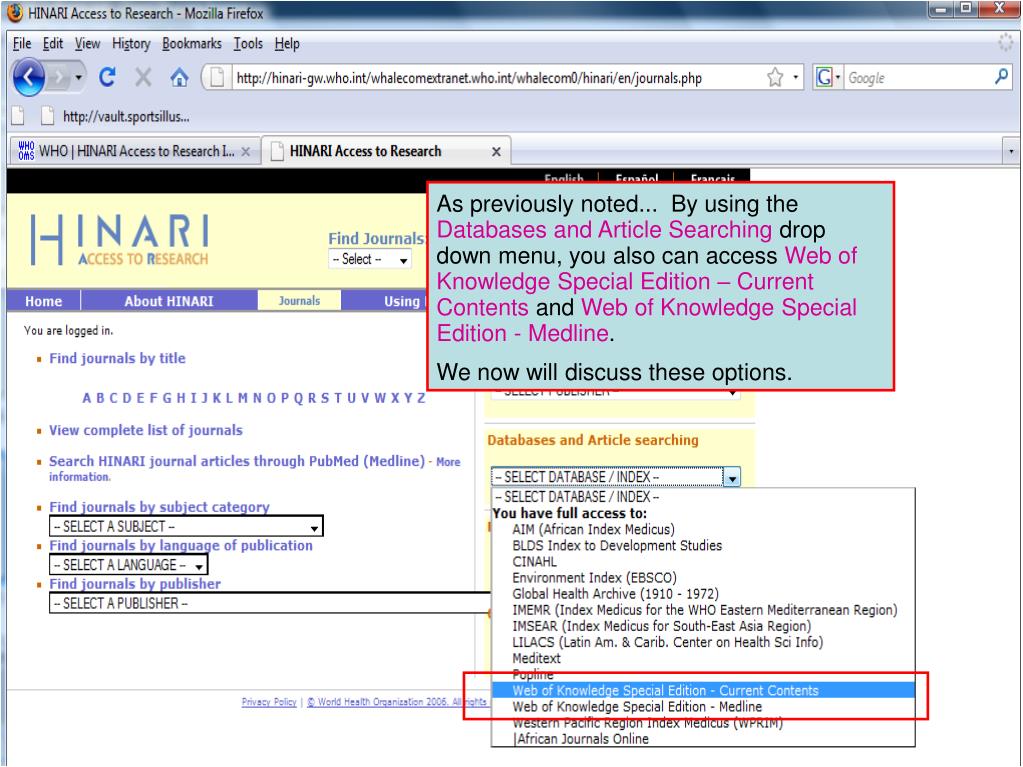The height and width of the screenshot is (767, 1023).
Task: Open the History menu
Action: pos(131,44)
